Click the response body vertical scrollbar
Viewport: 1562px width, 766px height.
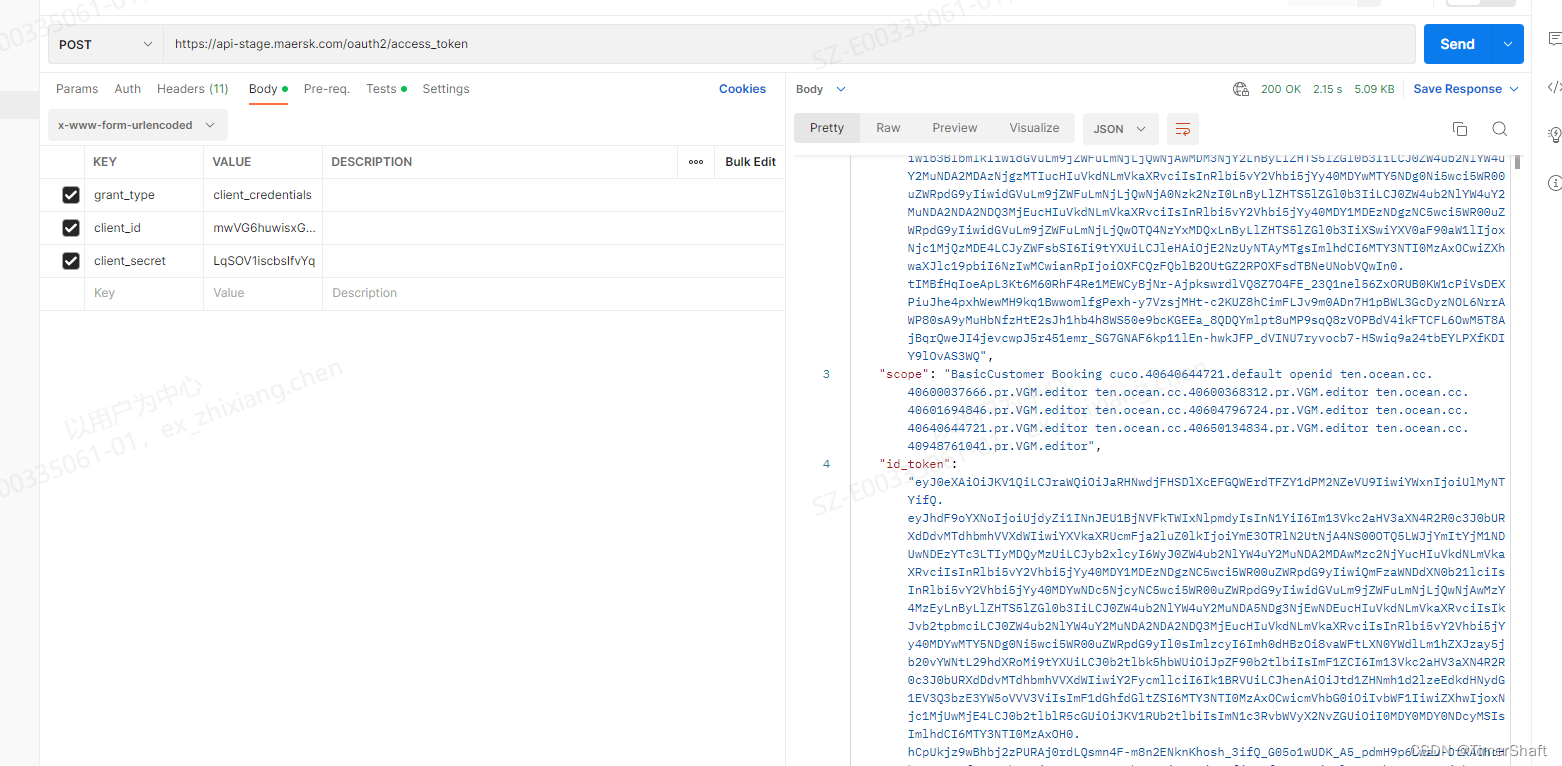(1517, 161)
